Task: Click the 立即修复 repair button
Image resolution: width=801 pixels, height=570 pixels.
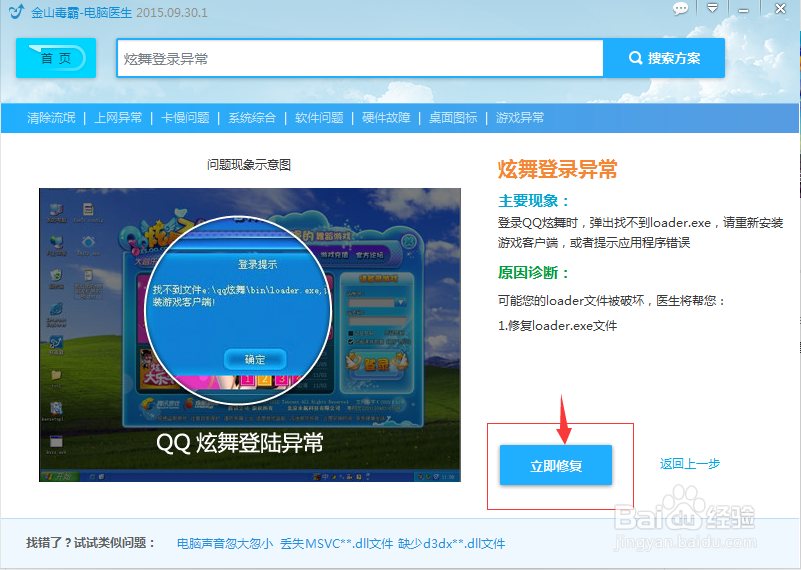Action: 556,465
